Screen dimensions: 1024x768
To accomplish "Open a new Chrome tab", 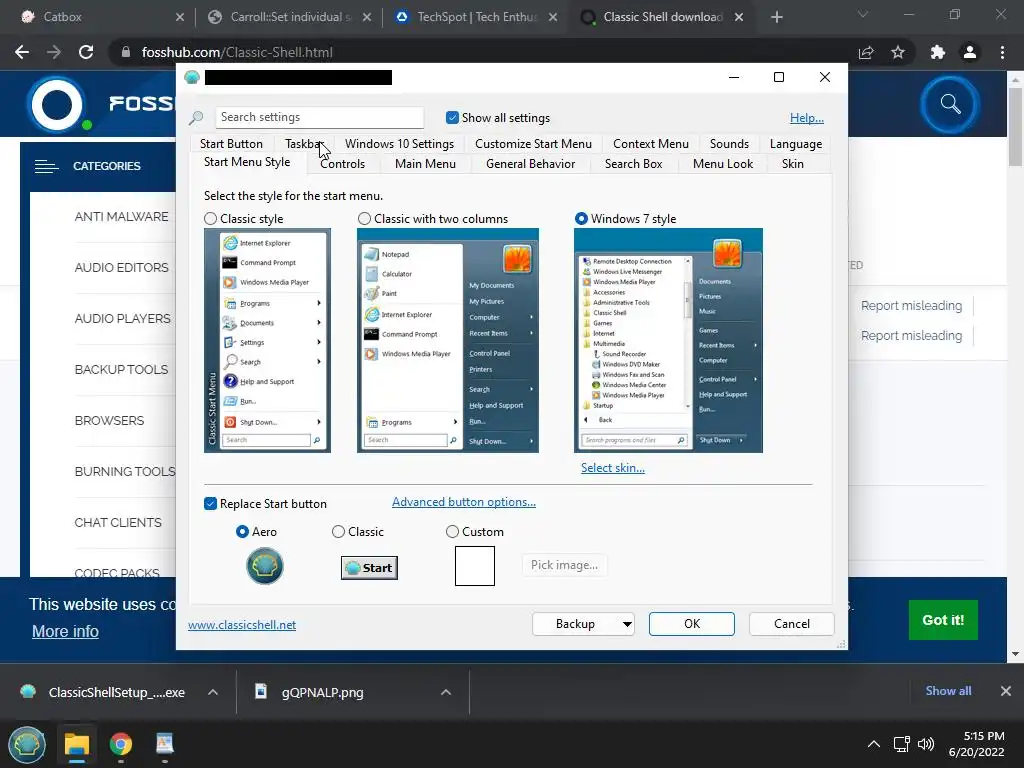I will tap(776, 17).
